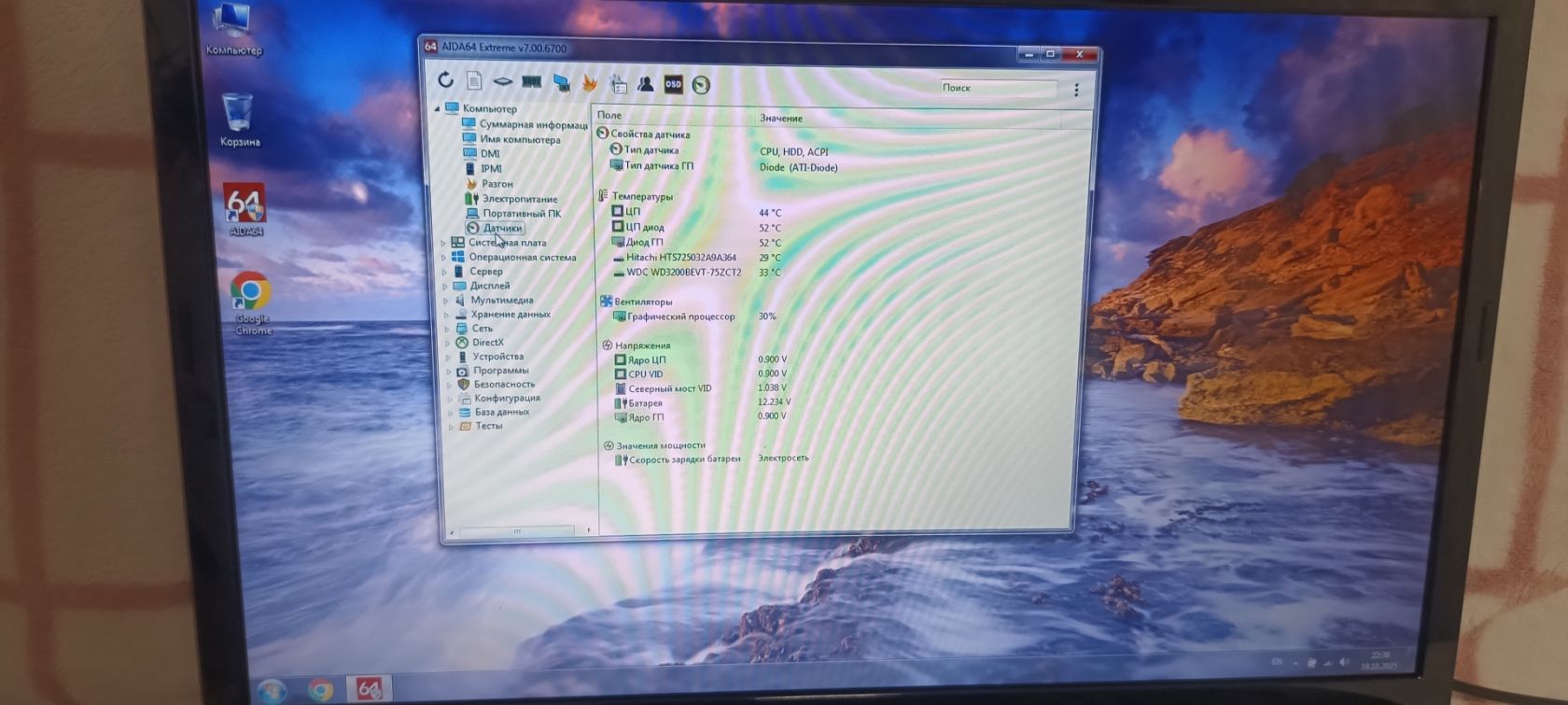Select the Hitachi HTS725032A9A364 temperature row
The image size is (1568, 705).
696,258
